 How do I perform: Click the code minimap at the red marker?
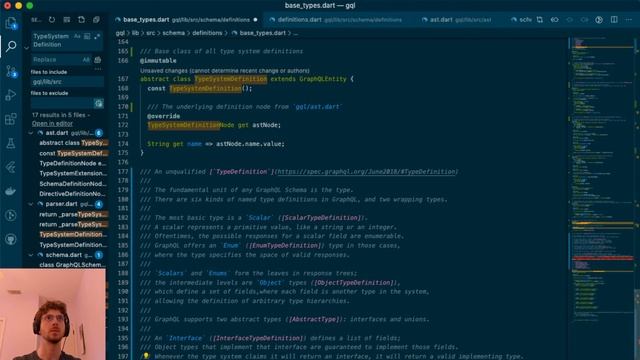602,258
